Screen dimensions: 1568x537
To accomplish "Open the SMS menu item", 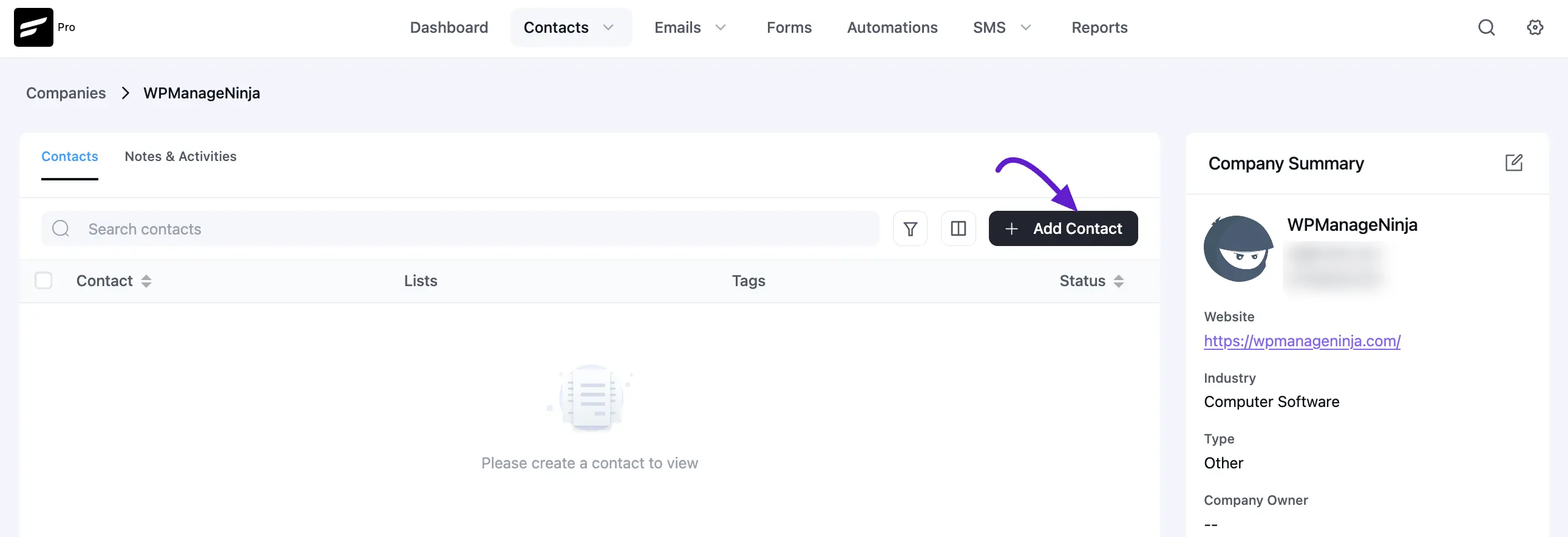I will pos(989,27).
